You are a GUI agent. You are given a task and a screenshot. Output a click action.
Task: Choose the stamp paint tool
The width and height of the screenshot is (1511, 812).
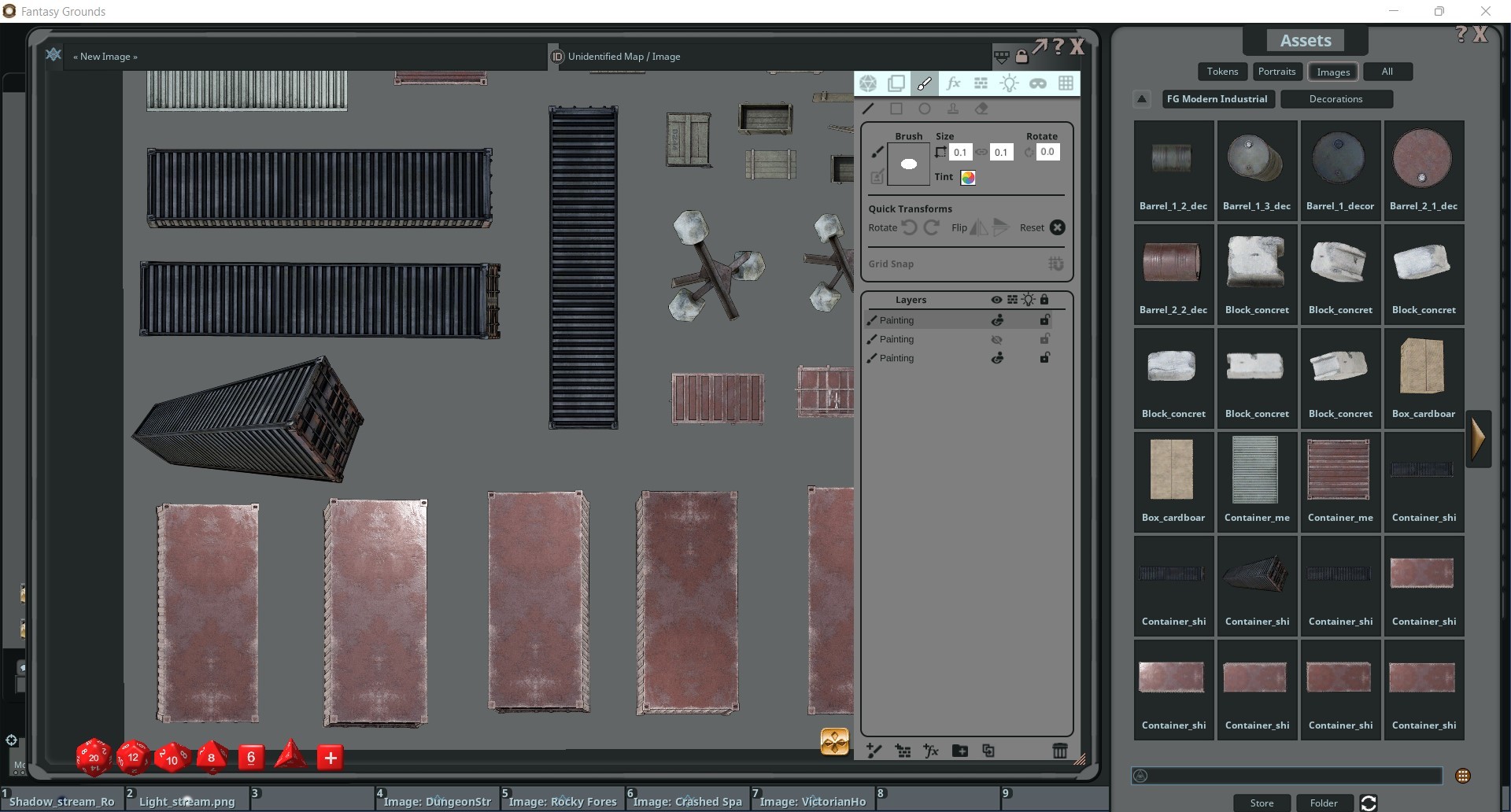pos(953,109)
